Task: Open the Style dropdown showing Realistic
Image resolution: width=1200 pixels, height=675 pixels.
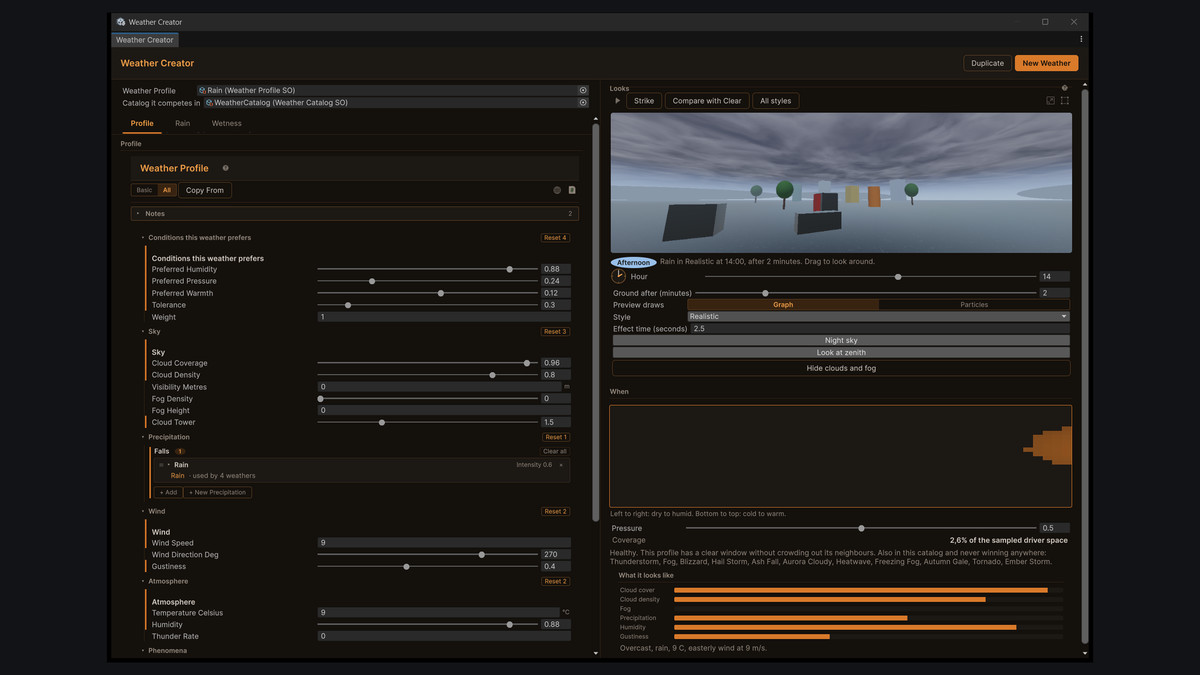Action: 878,317
